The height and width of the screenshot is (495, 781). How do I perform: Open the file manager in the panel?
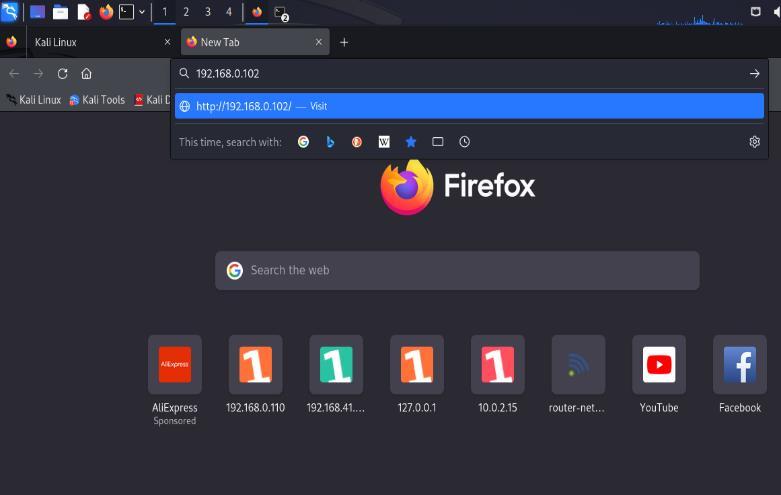[60, 12]
